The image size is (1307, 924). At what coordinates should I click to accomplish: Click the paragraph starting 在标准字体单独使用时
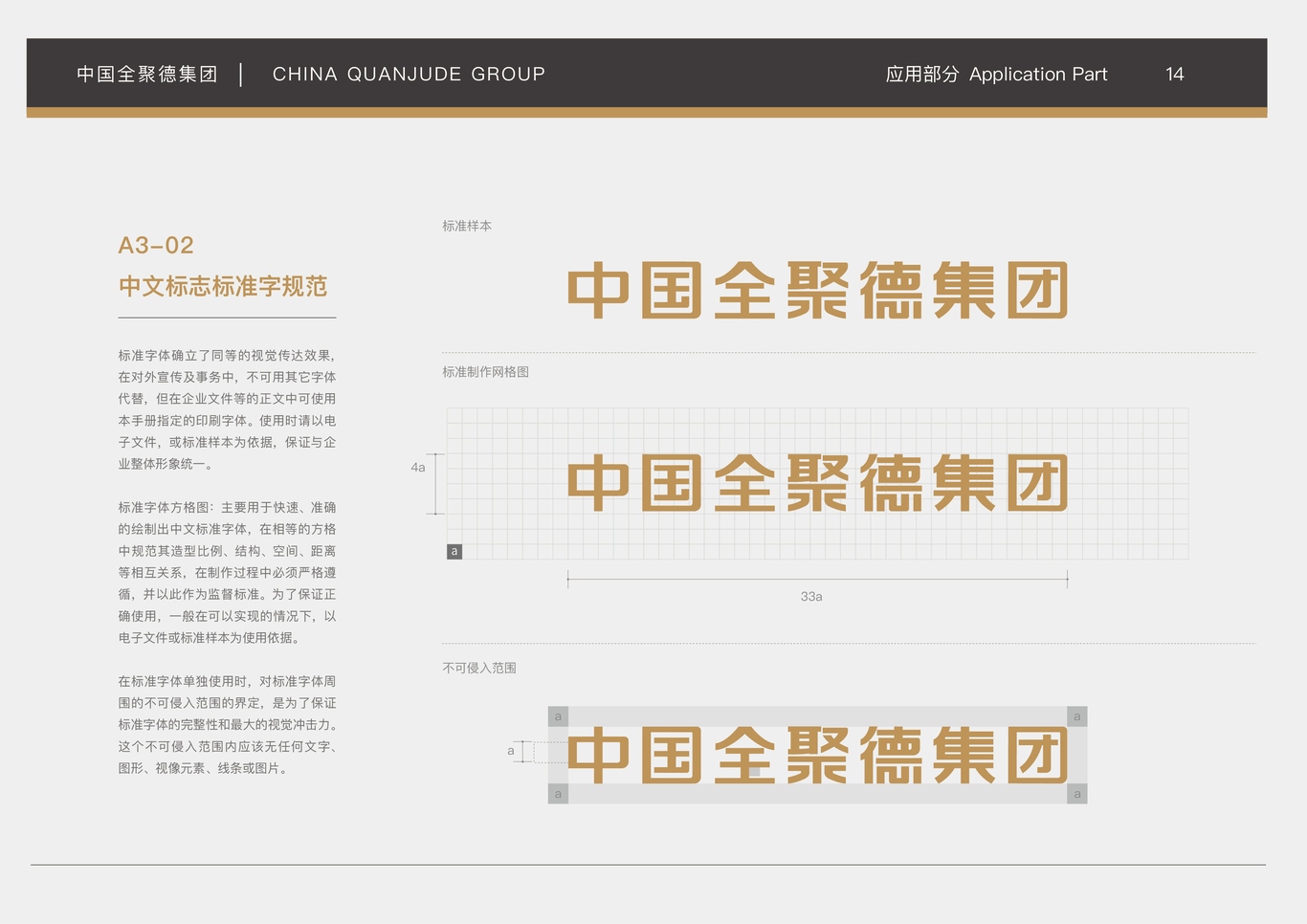coord(227,724)
